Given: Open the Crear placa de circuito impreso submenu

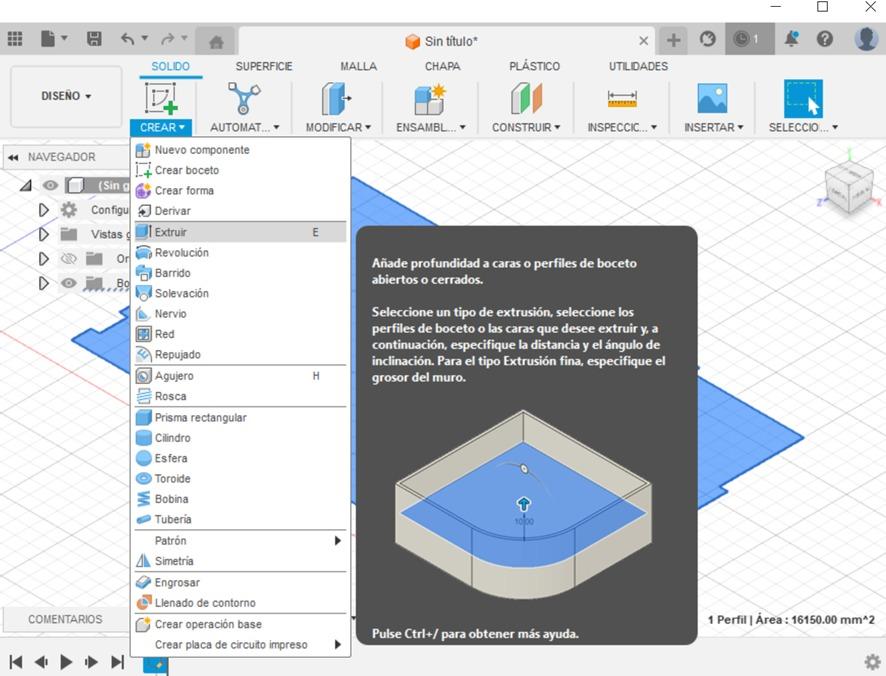Looking at the screenshot, I should pos(240,645).
